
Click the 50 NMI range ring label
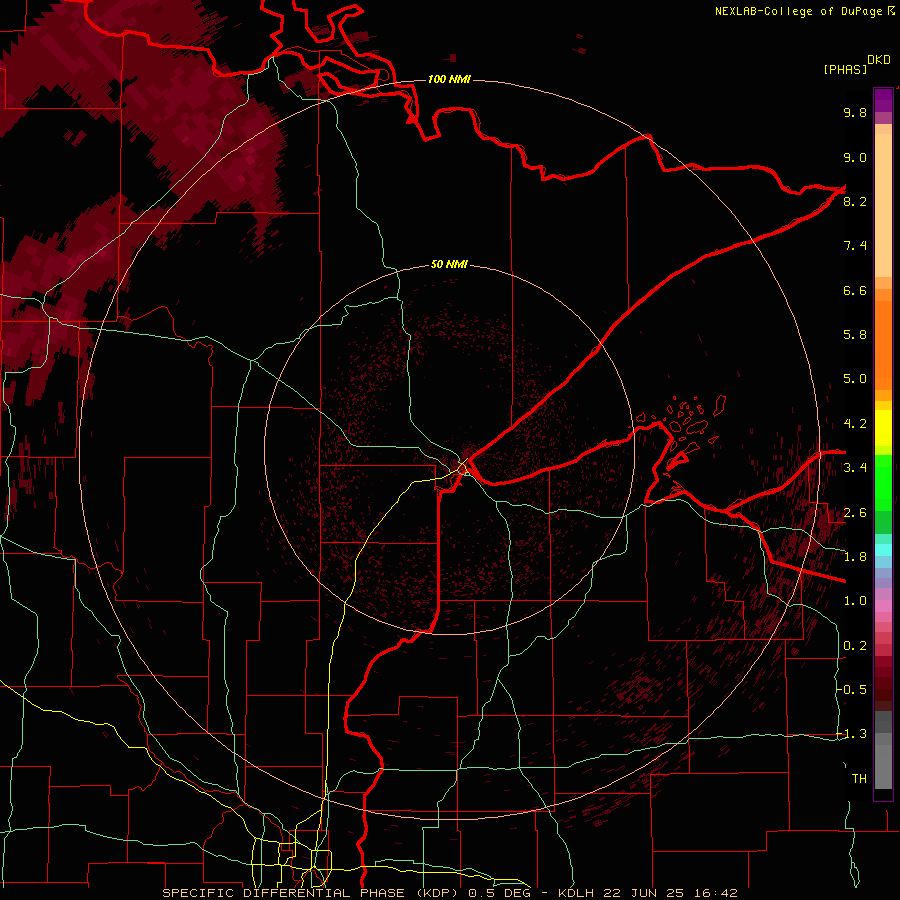point(449,265)
